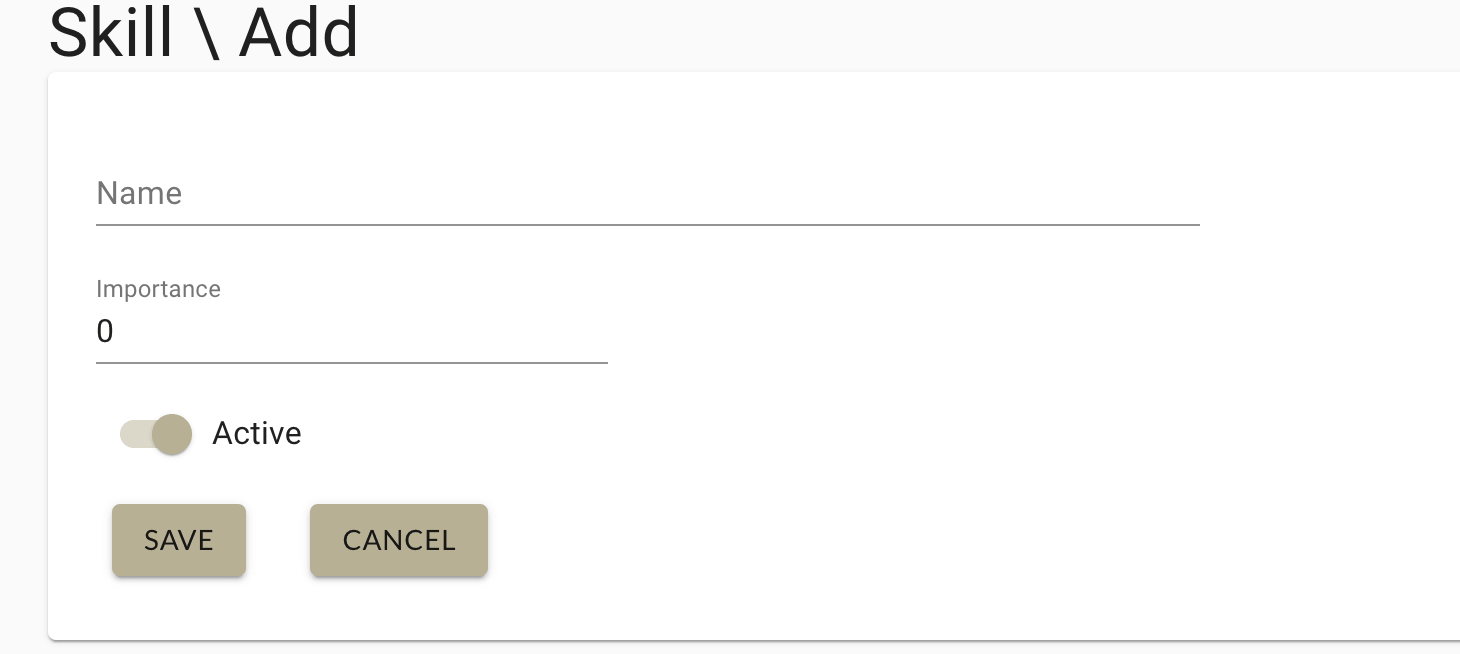The height and width of the screenshot is (654, 1460).
Task: Click the Active label text
Action: click(x=256, y=434)
